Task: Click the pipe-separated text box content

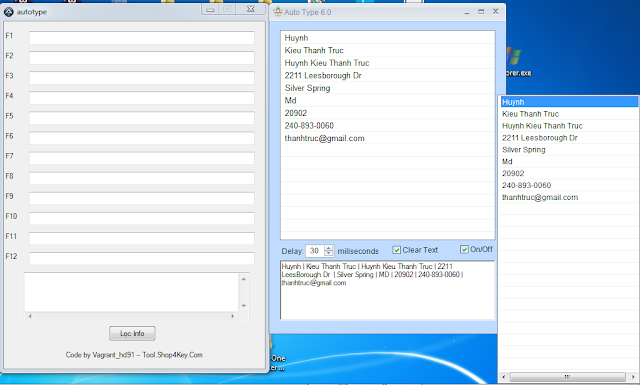Action: coord(387,290)
